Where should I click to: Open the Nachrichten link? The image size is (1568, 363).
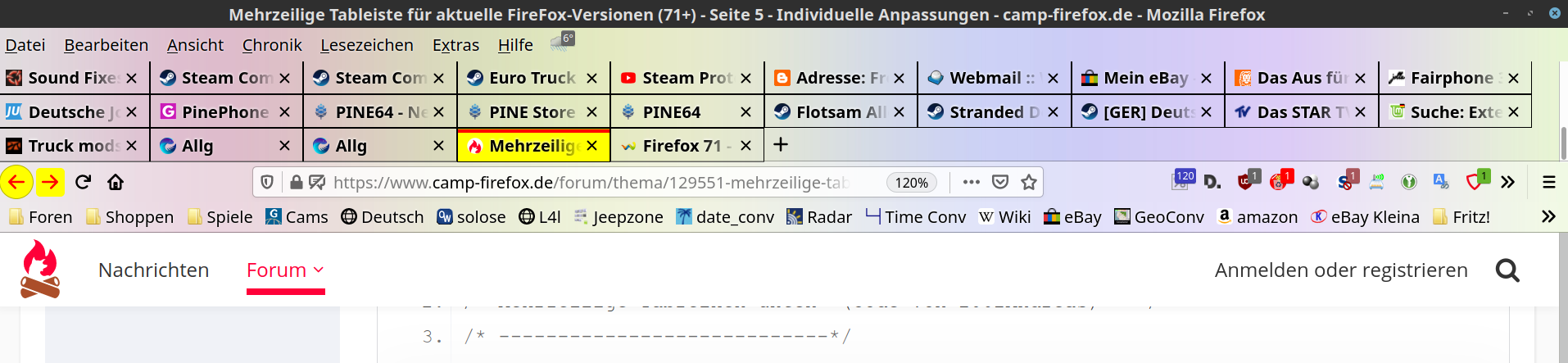click(x=153, y=270)
